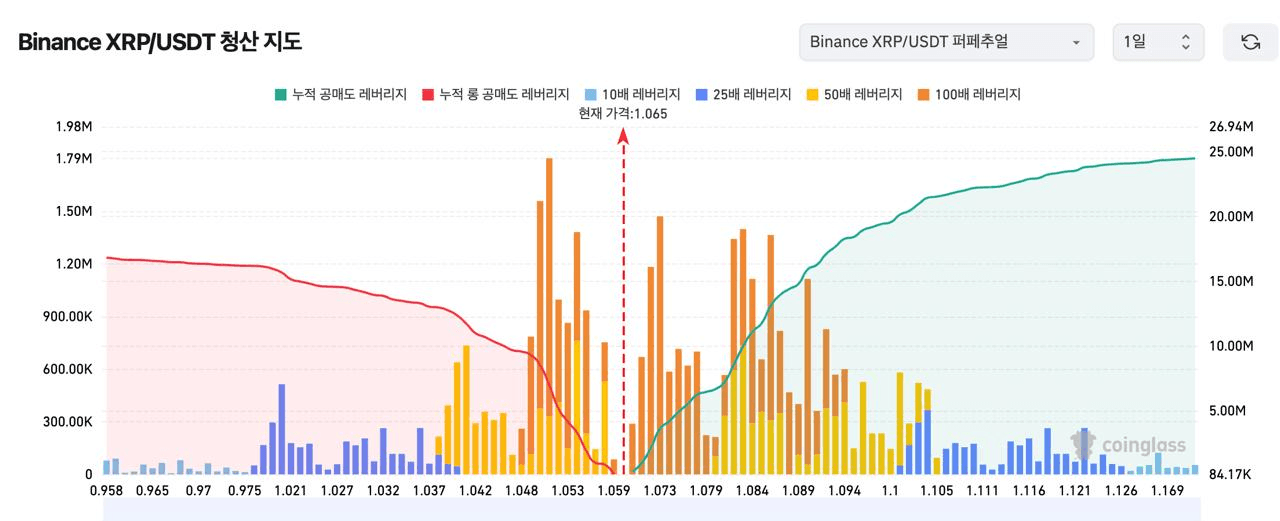The width and height of the screenshot is (1280, 521).
Task: Click the yellow 50배 legend swatch
Action: (812, 94)
